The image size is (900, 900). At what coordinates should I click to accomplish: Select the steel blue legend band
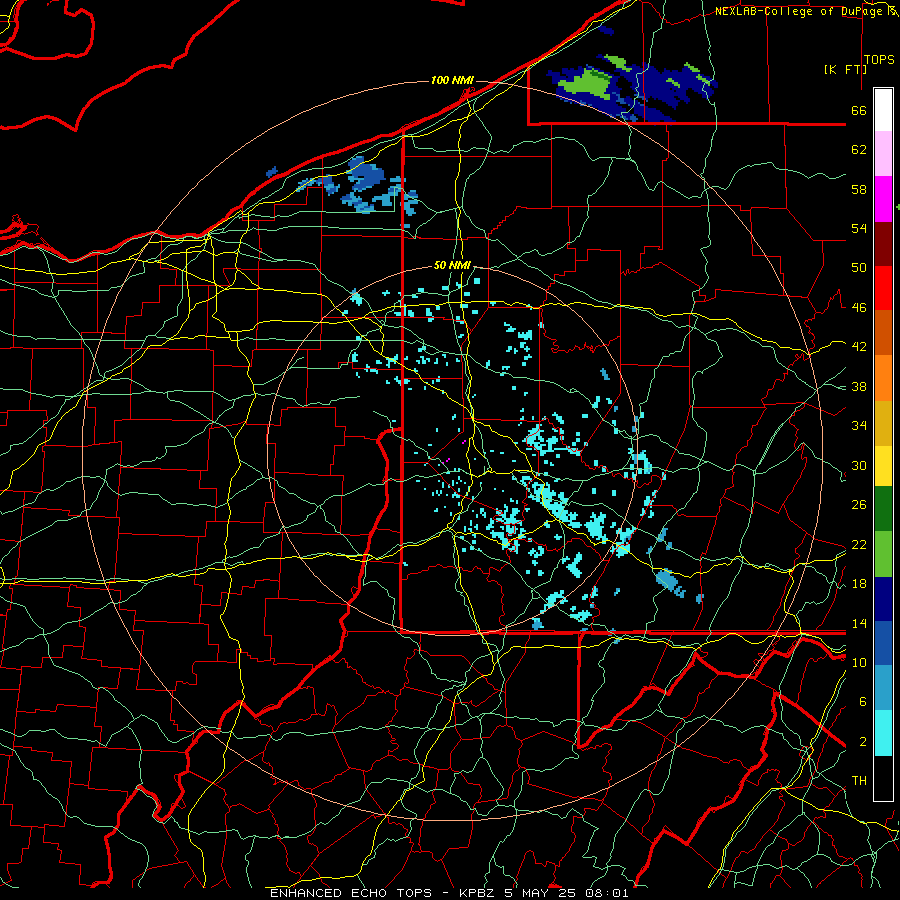click(x=883, y=688)
